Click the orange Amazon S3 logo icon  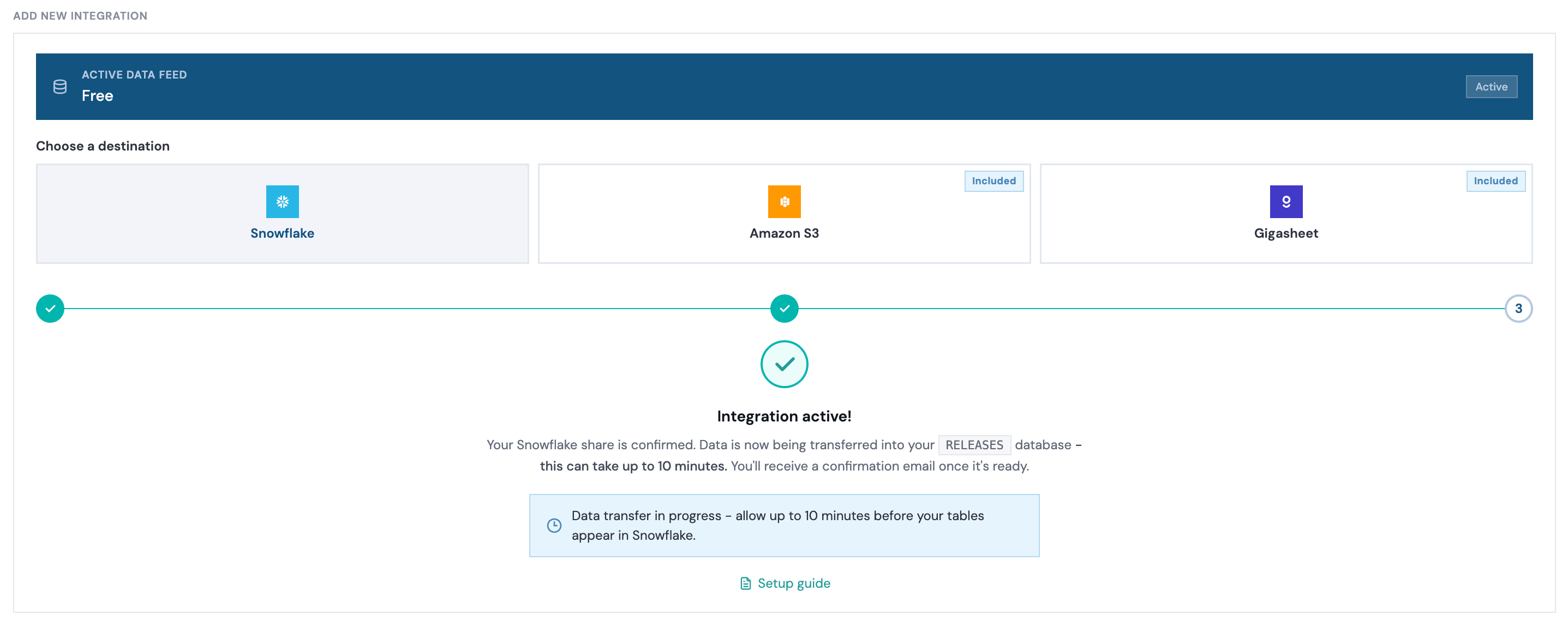tap(784, 201)
